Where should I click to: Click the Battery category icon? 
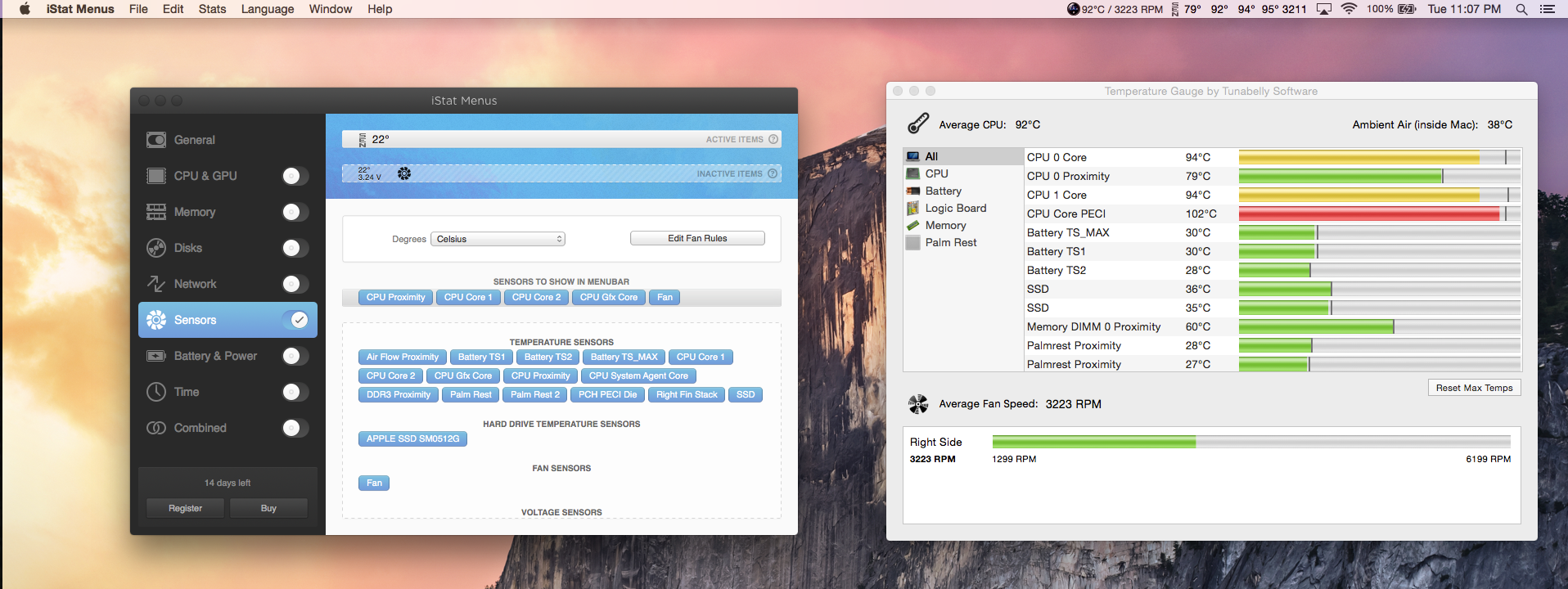coord(912,191)
